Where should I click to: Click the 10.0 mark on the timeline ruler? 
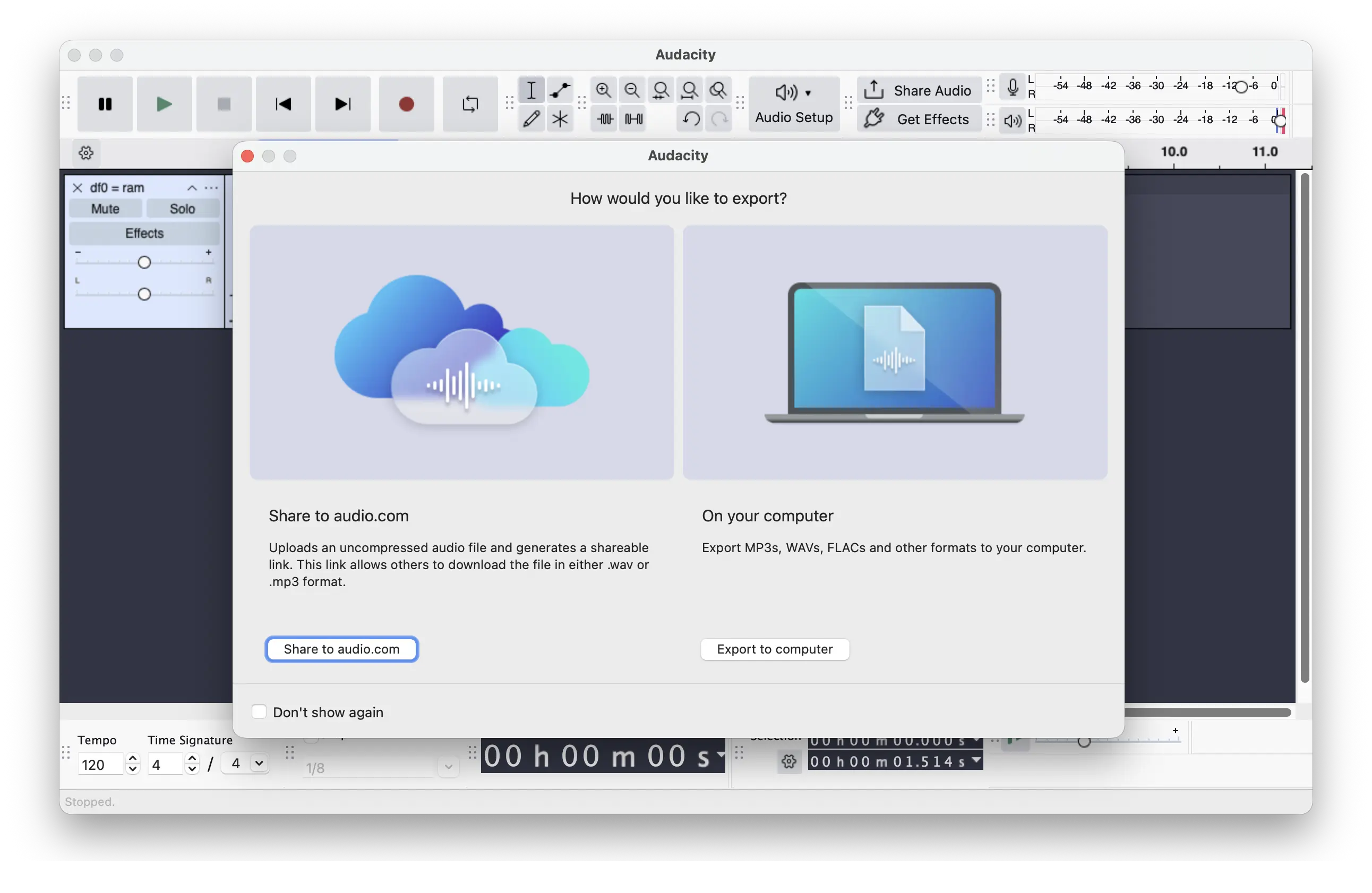tap(1174, 152)
